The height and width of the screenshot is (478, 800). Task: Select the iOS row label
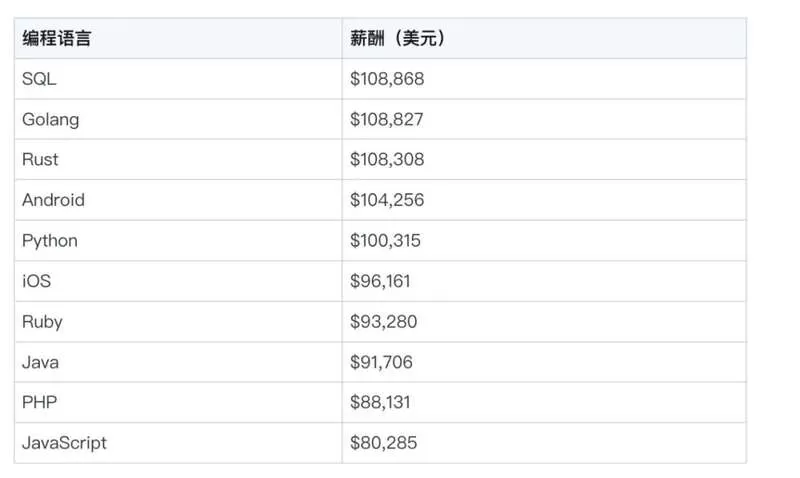[37, 281]
